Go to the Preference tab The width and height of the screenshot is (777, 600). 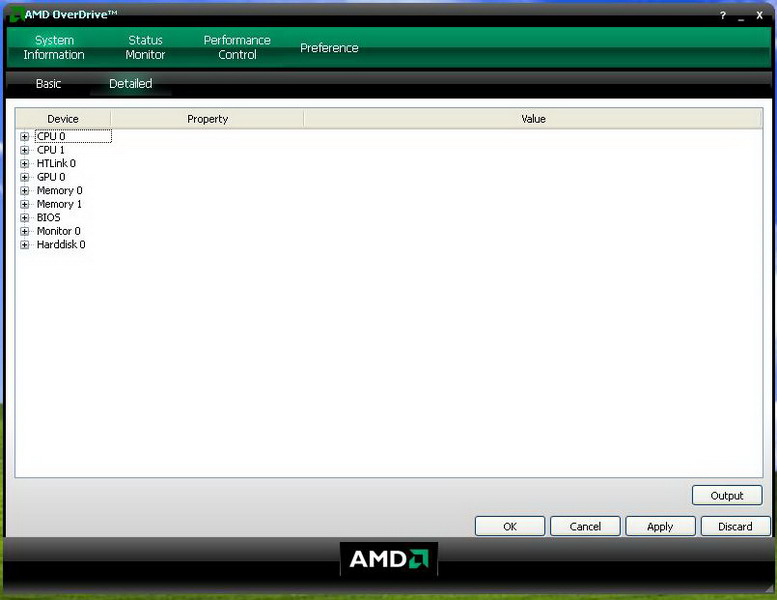[x=329, y=48]
